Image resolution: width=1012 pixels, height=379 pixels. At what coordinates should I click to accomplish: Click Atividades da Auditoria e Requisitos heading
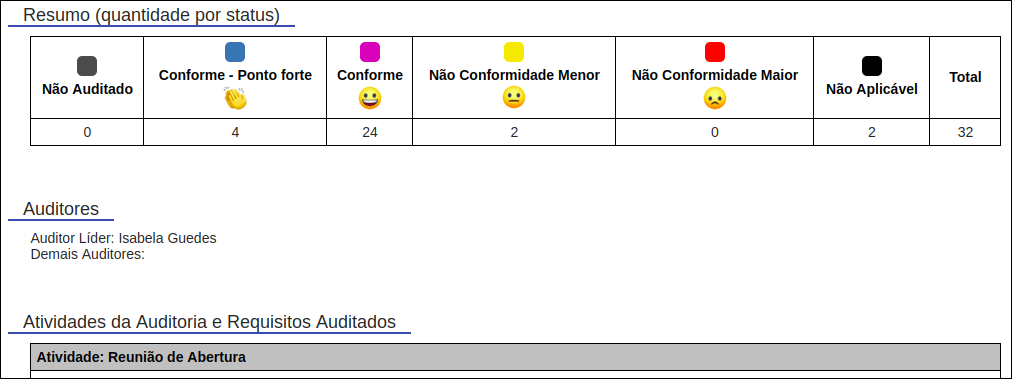click(x=209, y=322)
